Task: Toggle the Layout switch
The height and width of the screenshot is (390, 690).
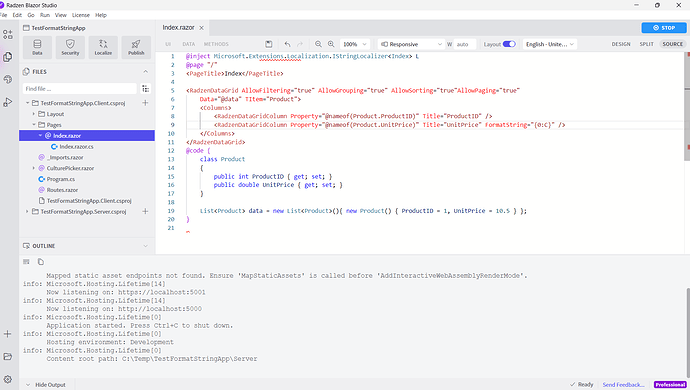Action: [x=509, y=44]
